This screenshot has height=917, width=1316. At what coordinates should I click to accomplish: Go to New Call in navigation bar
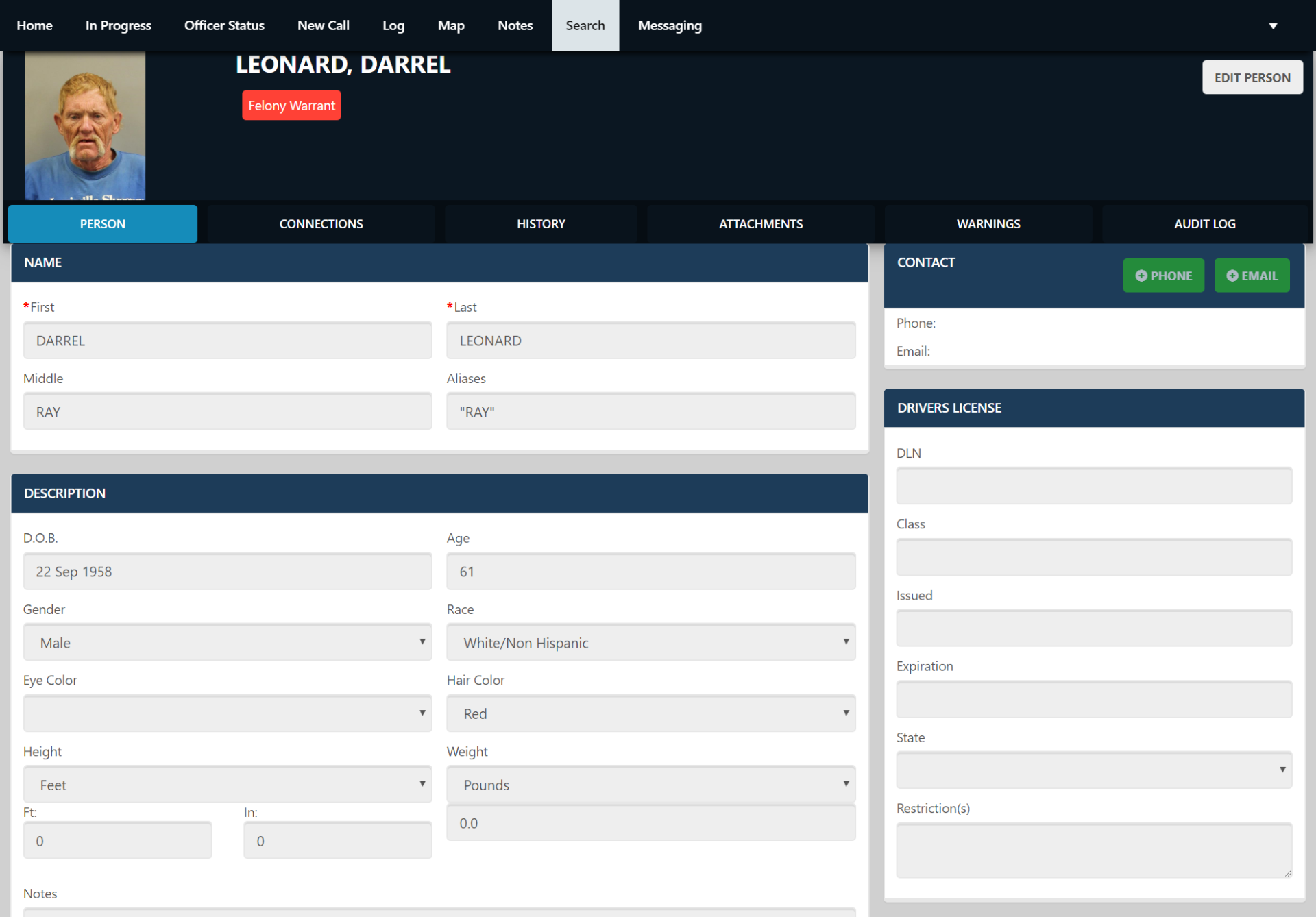click(x=324, y=25)
